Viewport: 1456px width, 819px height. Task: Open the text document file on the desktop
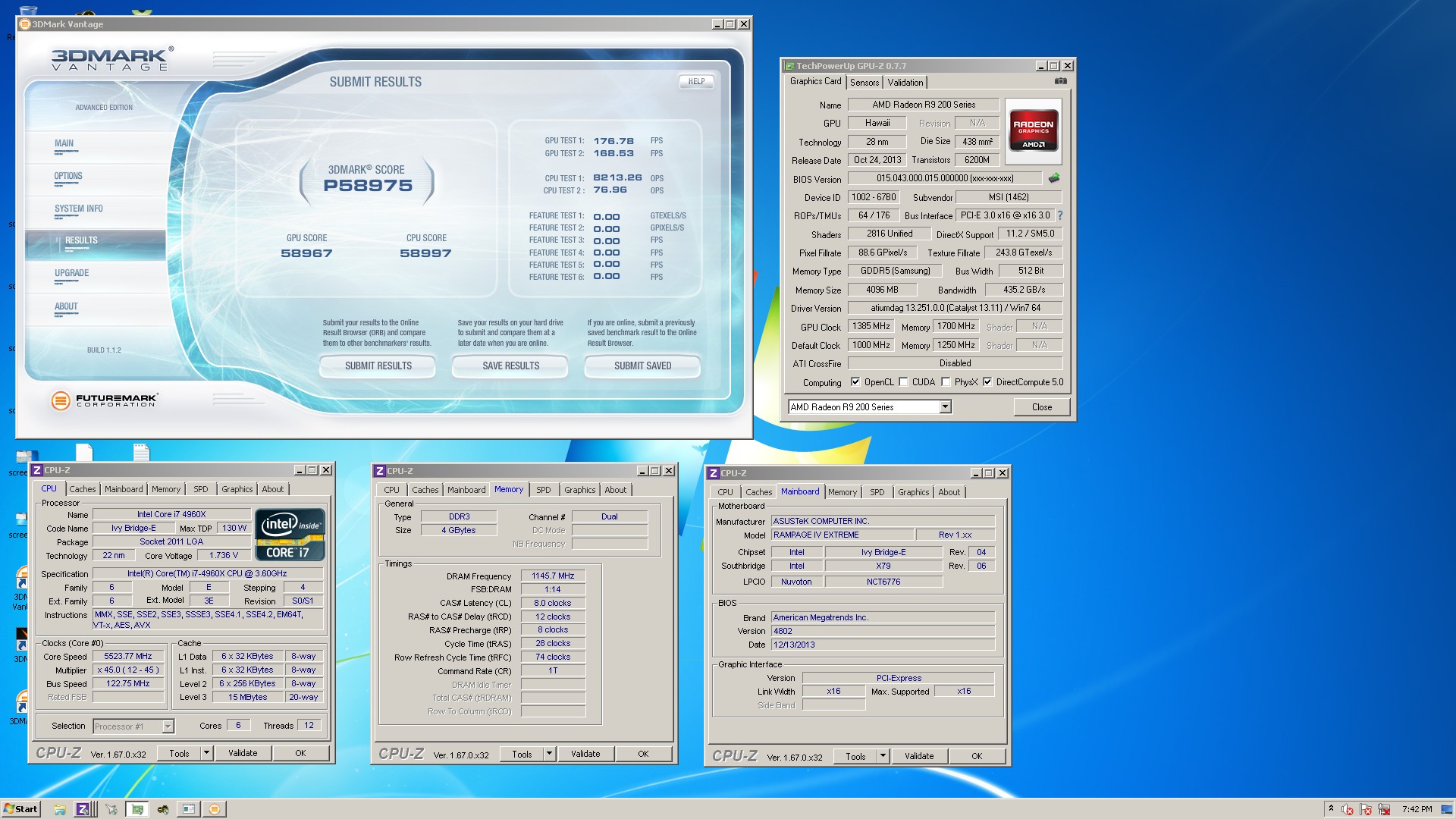tap(141, 452)
